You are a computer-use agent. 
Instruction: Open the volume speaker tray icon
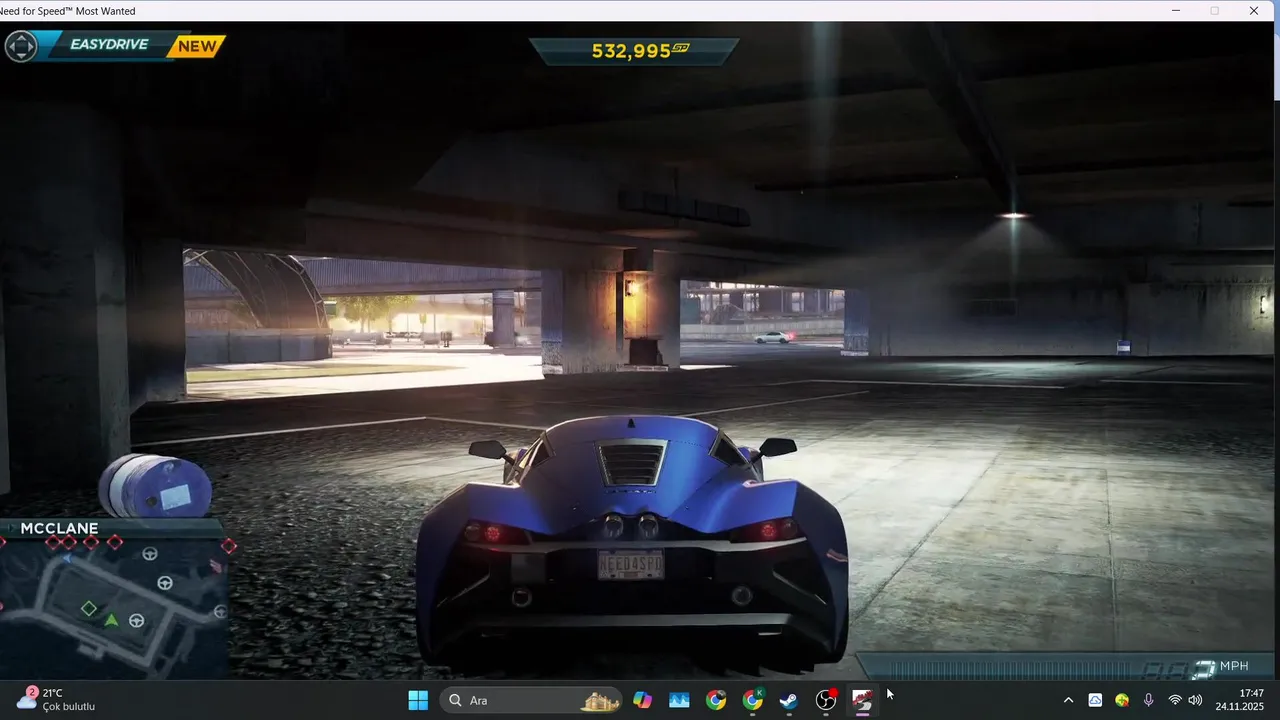[1195, 700]
